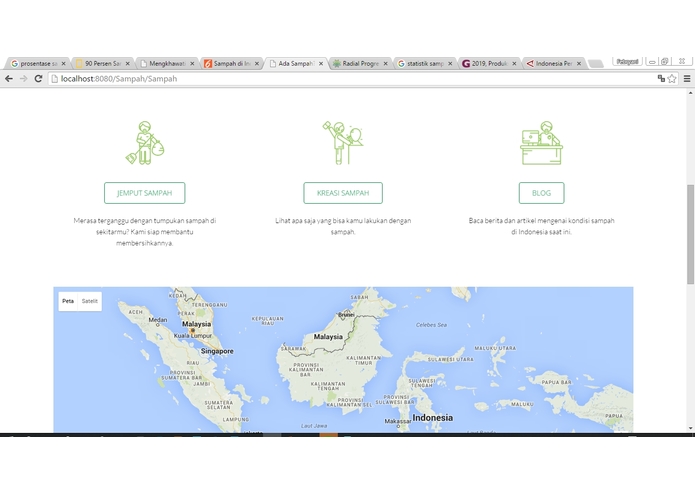The width and height of the screenshot is (695, 494).
Task: Click the KREASI SAMPAH button
Action: [343, 193]
